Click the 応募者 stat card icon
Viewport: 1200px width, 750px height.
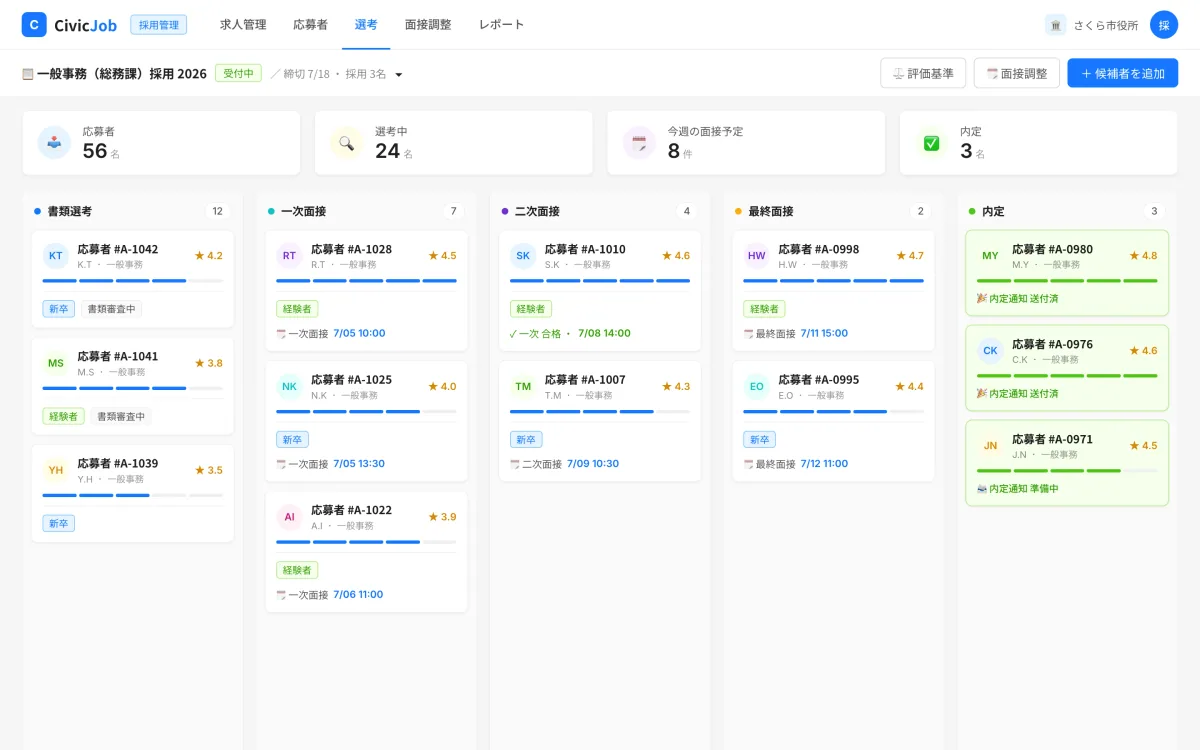coord(54,143)
